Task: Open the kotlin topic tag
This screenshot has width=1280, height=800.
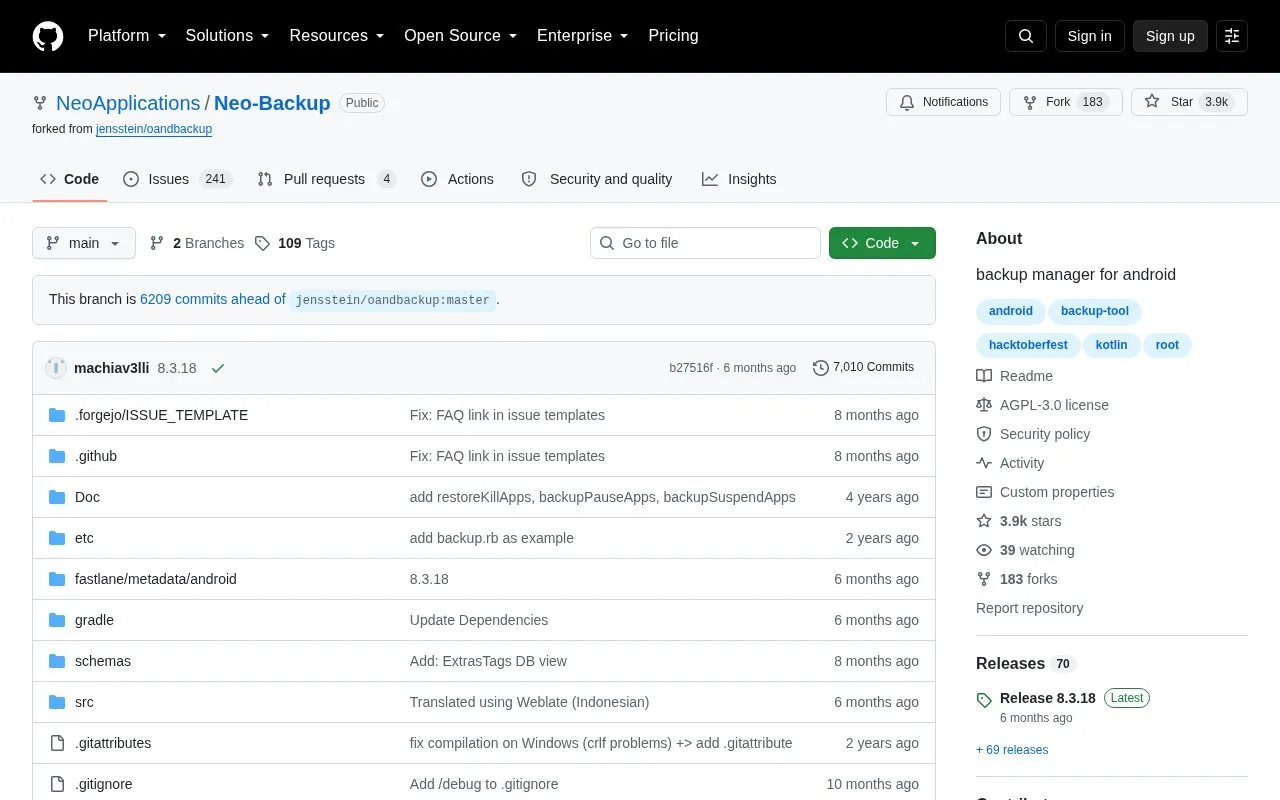Action: 1111,345
